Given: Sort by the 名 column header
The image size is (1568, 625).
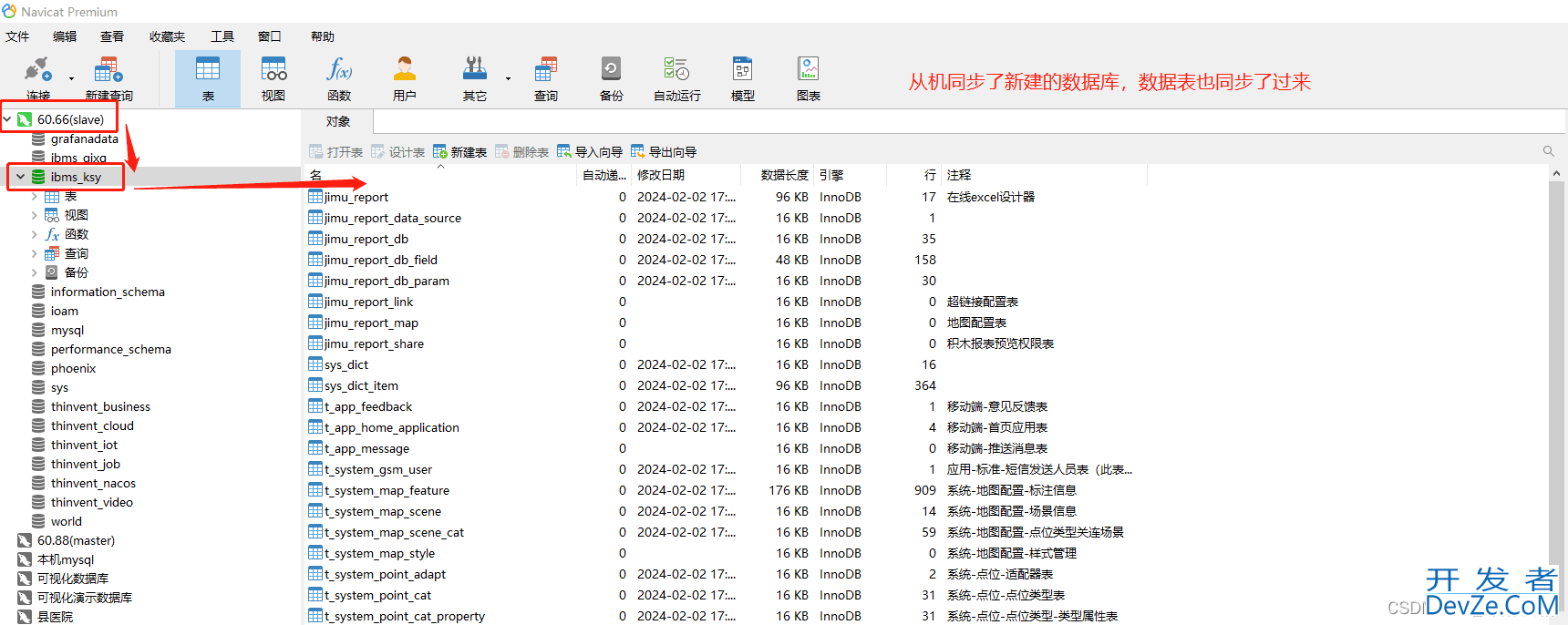Looking at the screenshot, I should 441,175.
